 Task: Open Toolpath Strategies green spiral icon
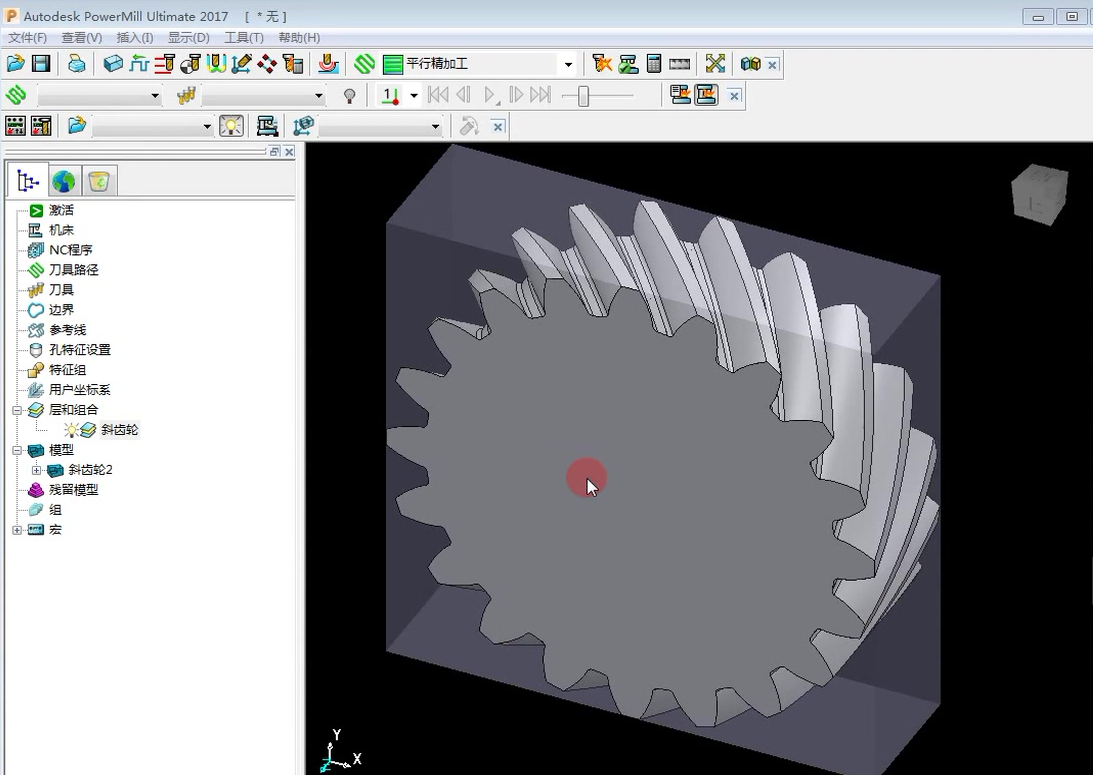click(365, 64)
